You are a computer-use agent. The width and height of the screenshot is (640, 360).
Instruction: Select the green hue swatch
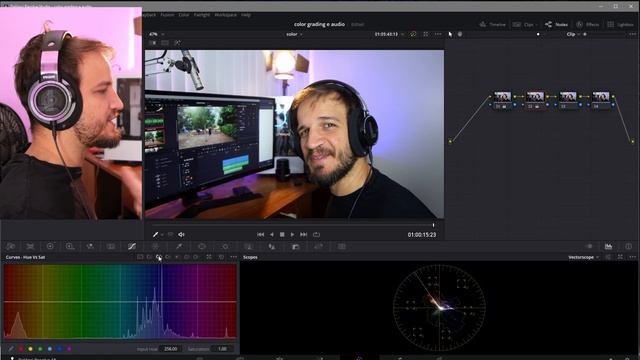tap(40, 349)
